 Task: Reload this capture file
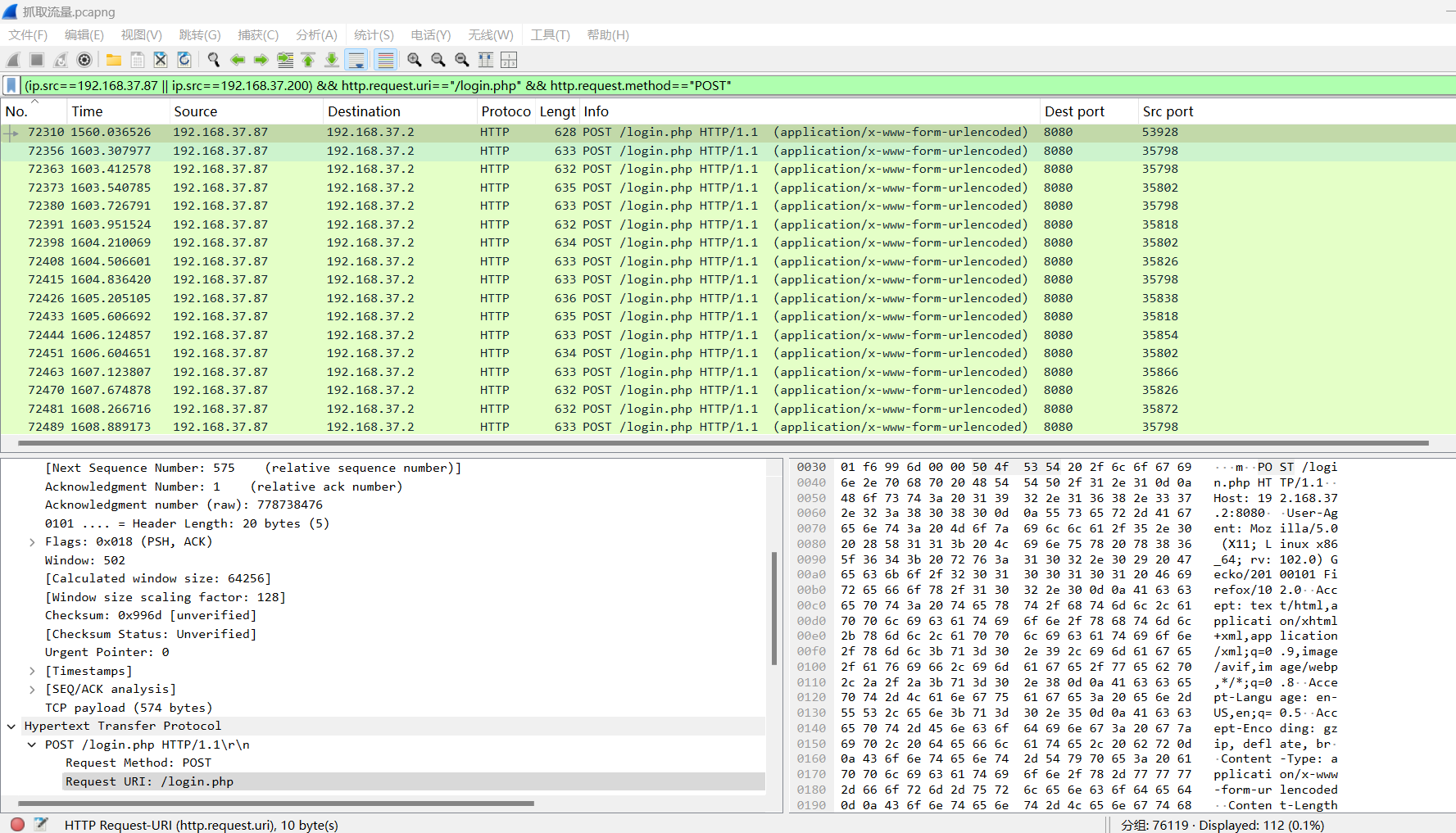pos(184,60)
